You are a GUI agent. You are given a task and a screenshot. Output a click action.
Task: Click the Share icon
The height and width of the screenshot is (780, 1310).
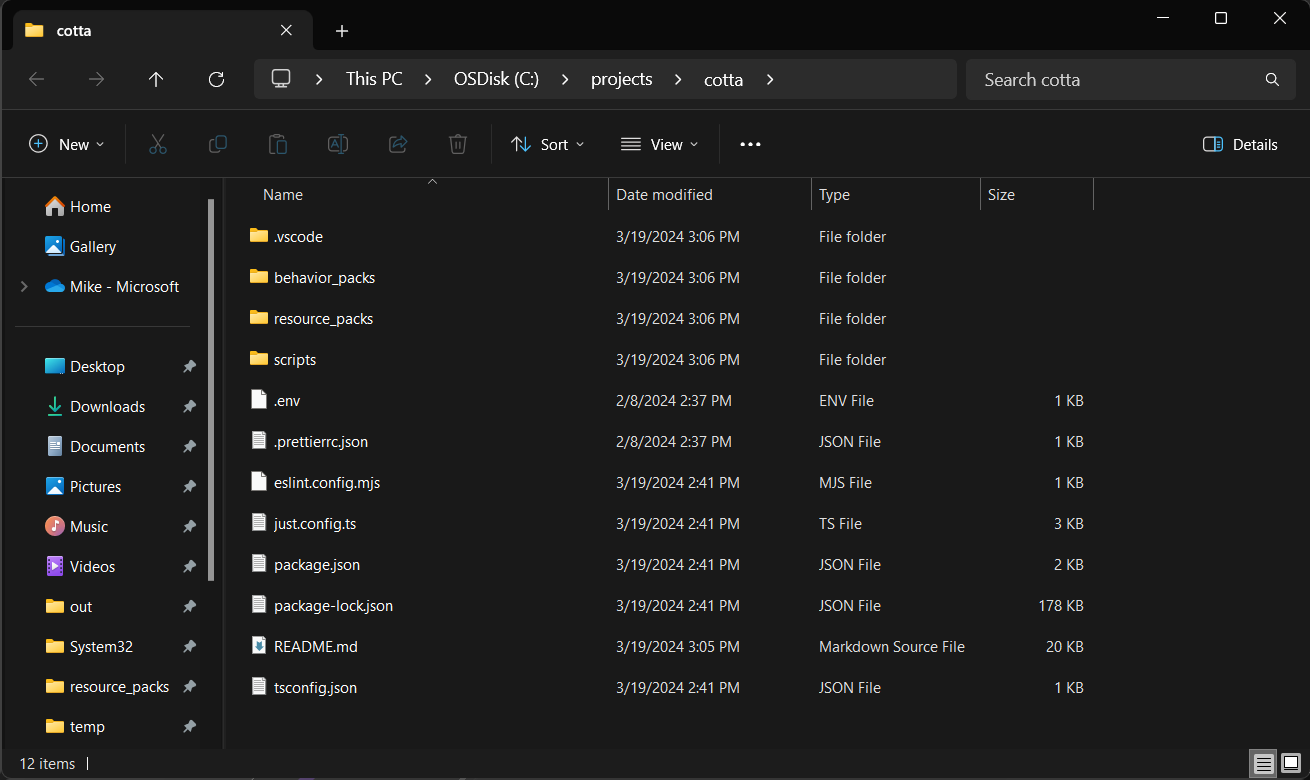[398, 144]
